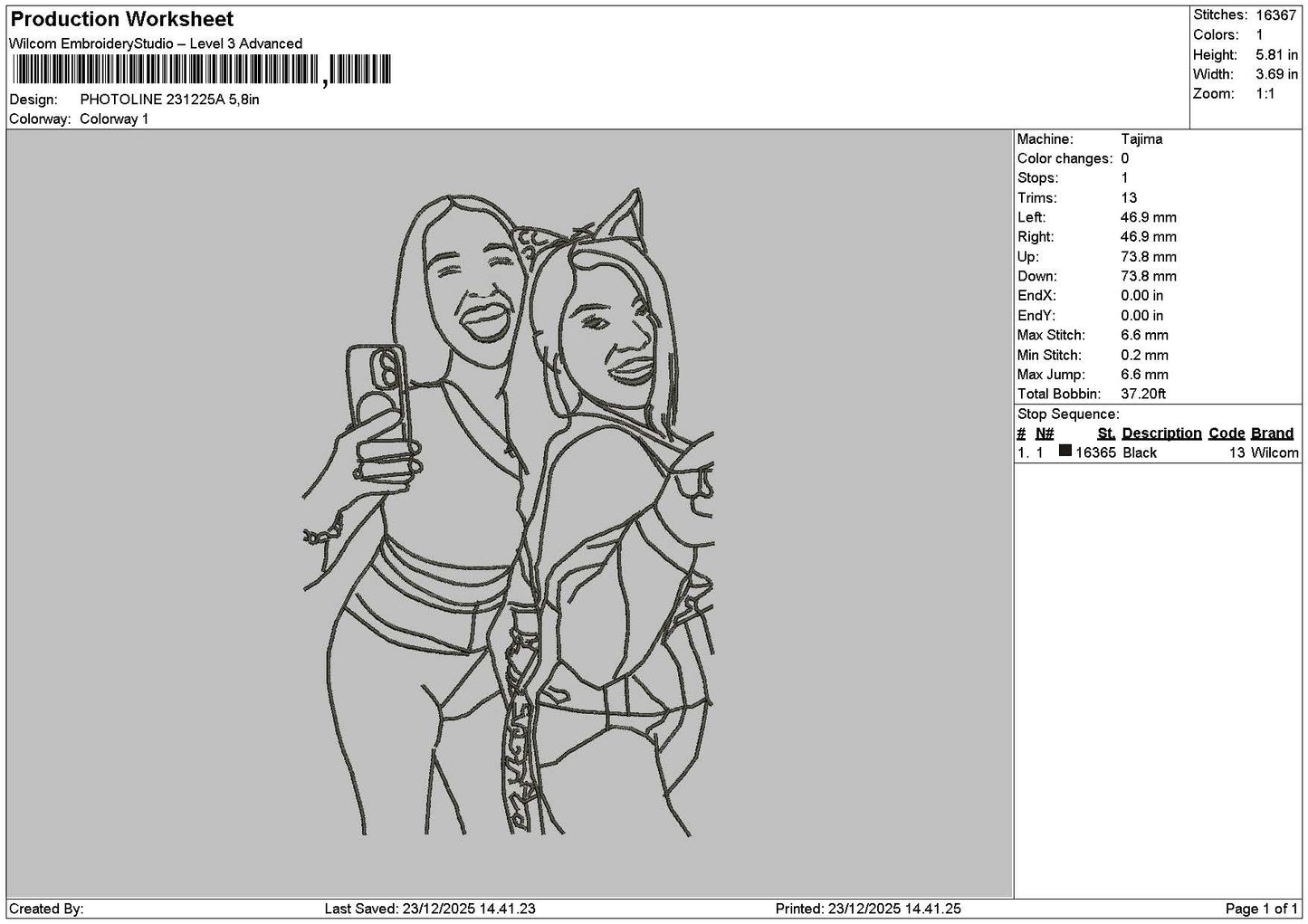Screen dimensions: 1308x924
Task: Click the embroidery design preview image
Action: coord(509,512)
